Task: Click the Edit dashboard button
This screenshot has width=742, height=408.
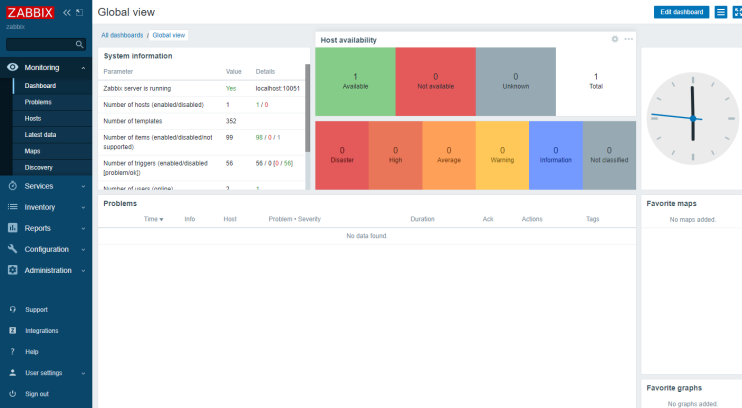Action: click(x=680, y=12)
